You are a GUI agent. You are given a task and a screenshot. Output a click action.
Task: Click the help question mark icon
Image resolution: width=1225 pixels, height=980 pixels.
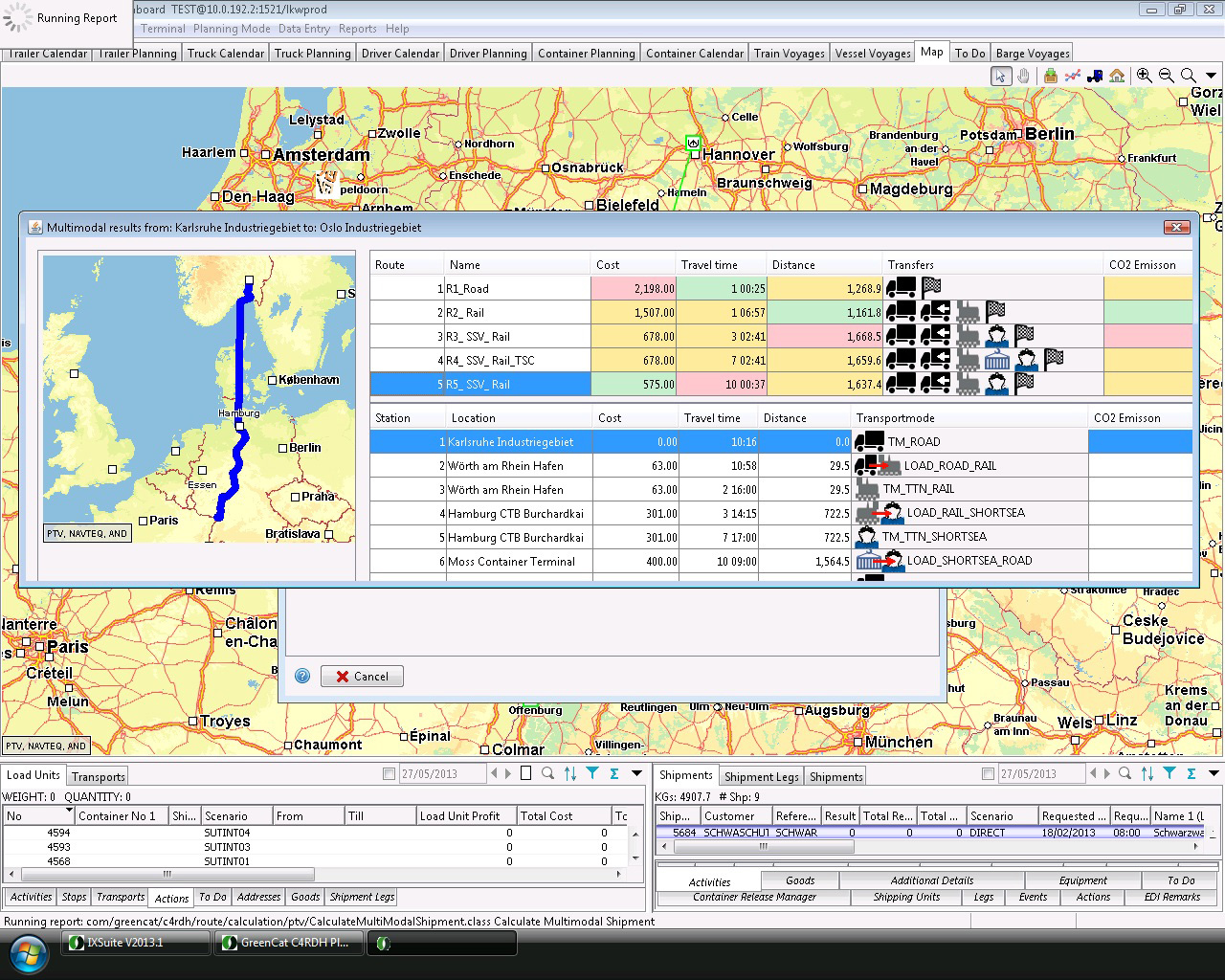(x=302, y=676)
